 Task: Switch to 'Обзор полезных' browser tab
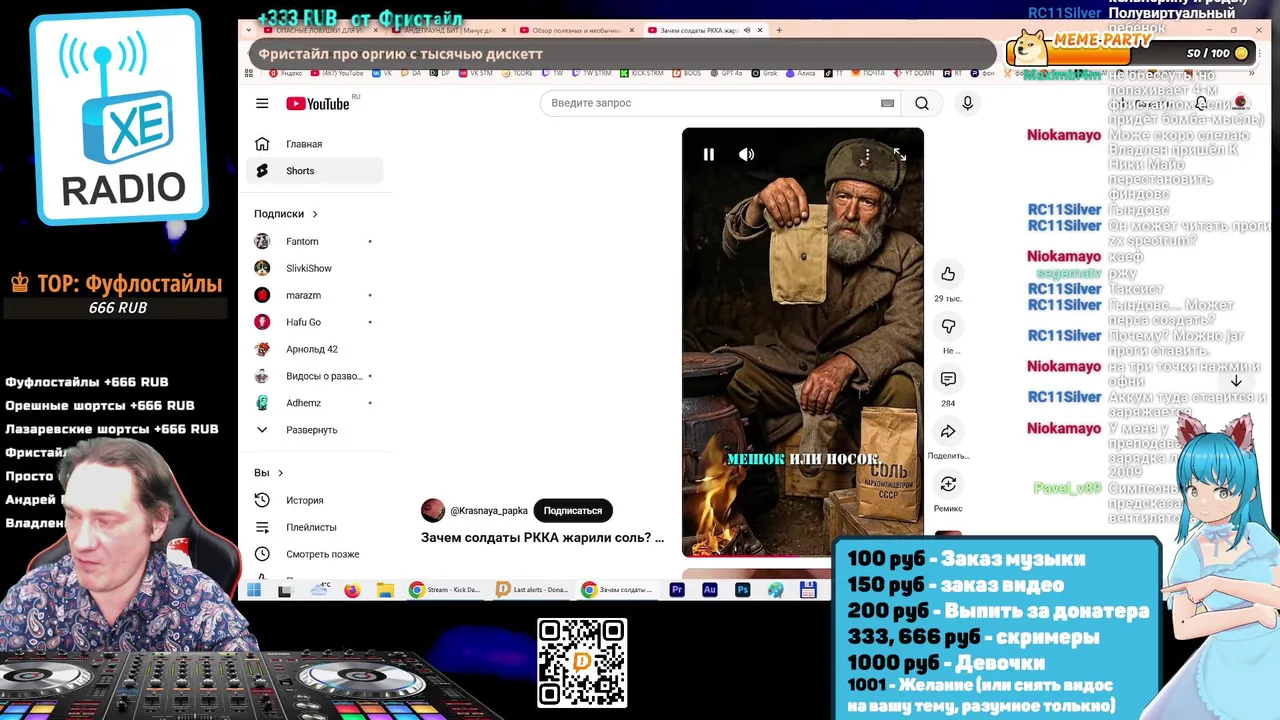pos(575,30)
